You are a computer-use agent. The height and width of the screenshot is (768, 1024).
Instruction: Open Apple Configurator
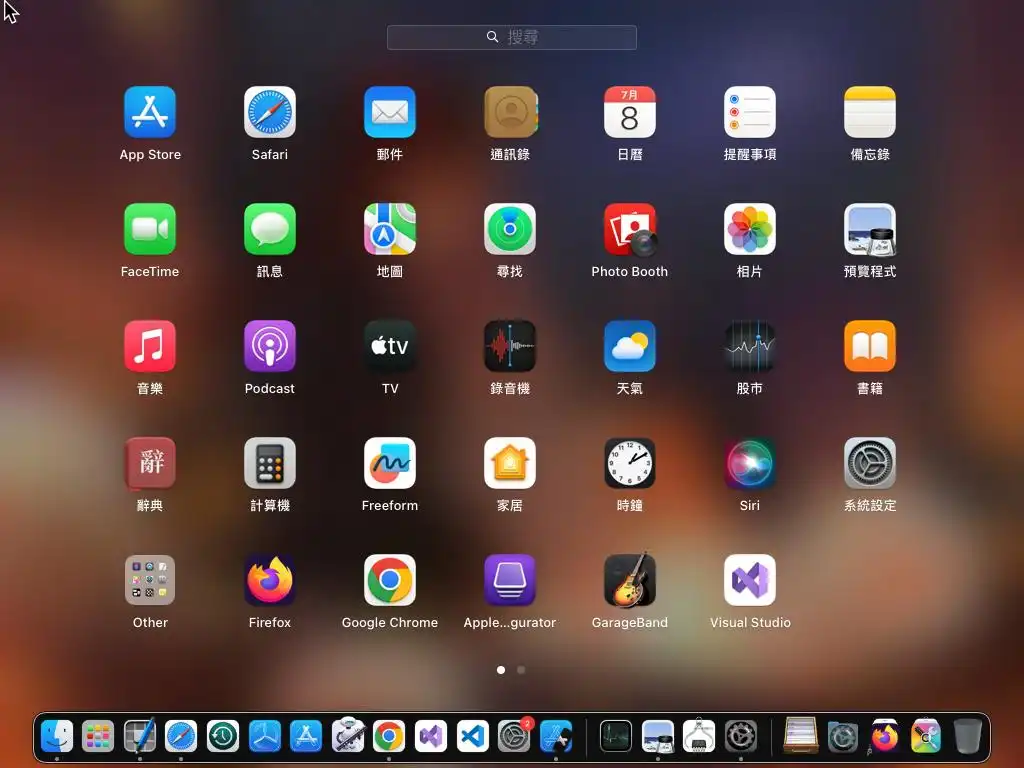coord(510,580)
